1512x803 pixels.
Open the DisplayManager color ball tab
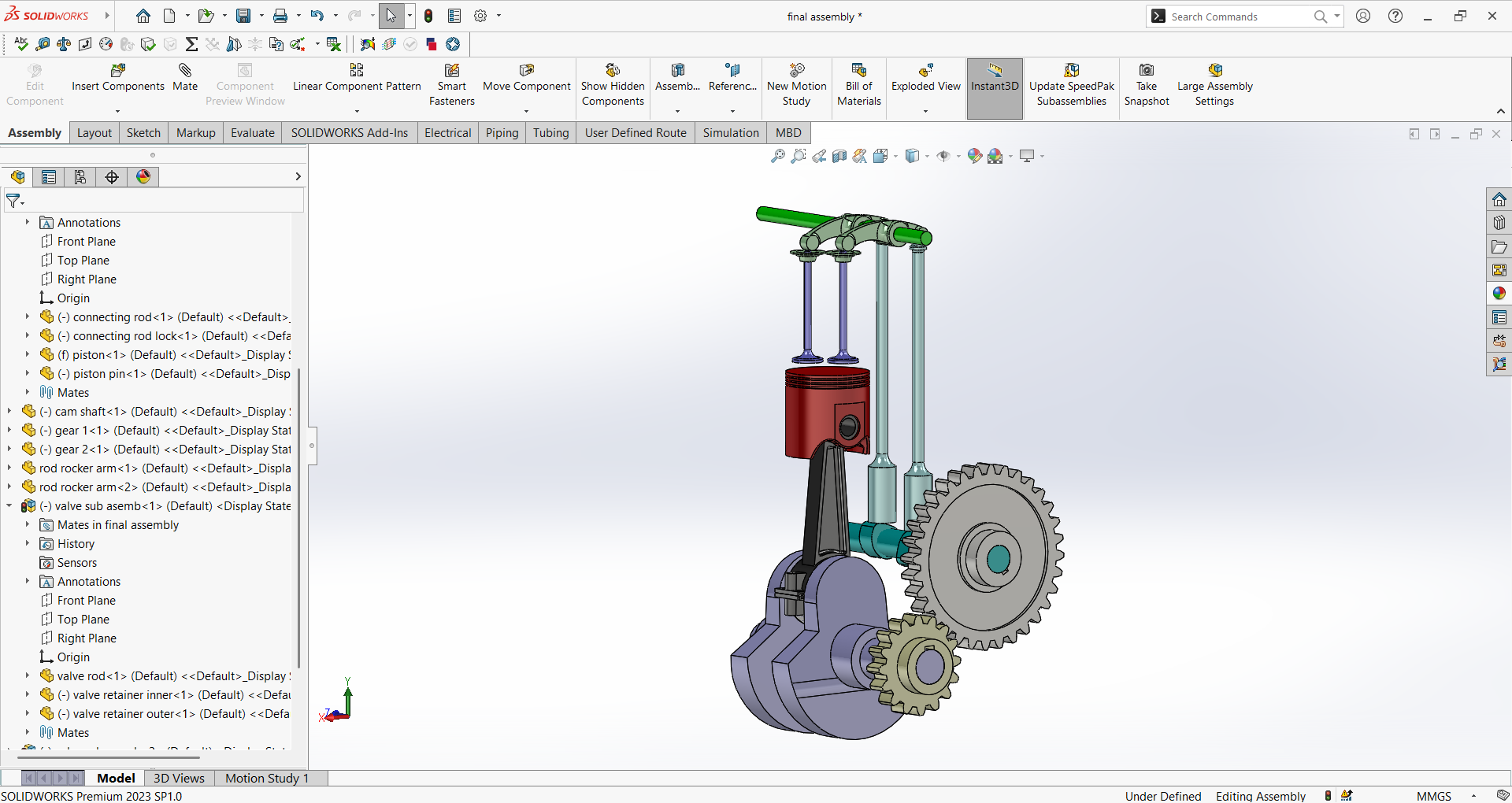(143, 177)
